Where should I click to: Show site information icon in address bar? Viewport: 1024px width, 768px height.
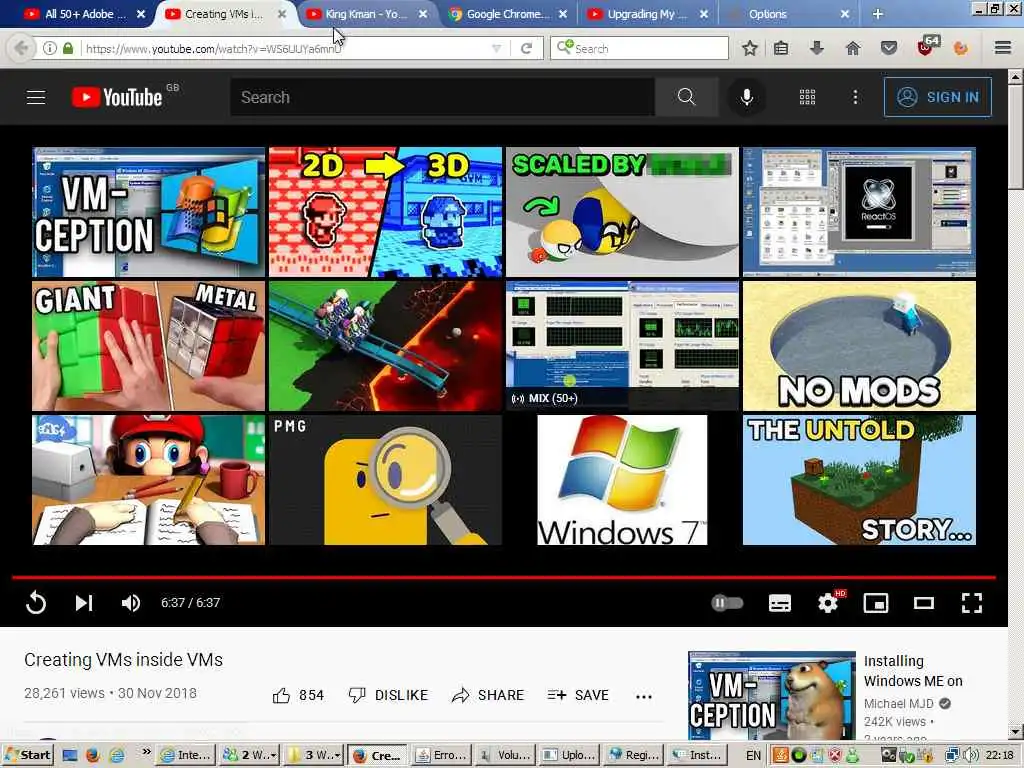(50, 48)
